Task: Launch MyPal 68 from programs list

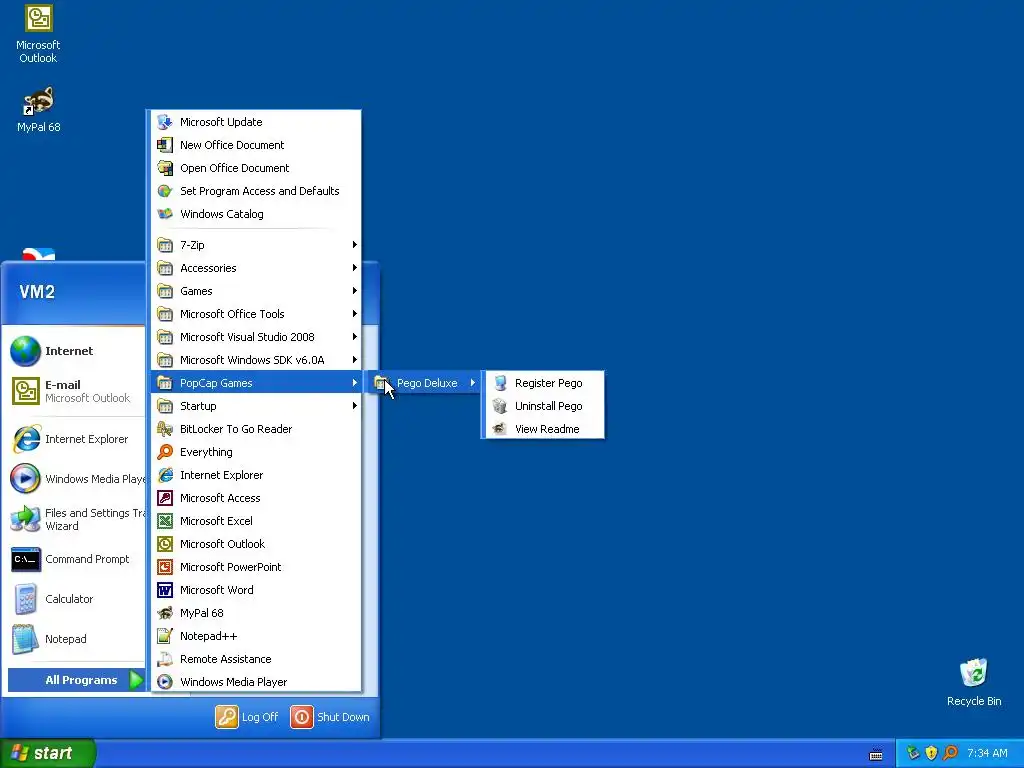Action: coord(257,613)
